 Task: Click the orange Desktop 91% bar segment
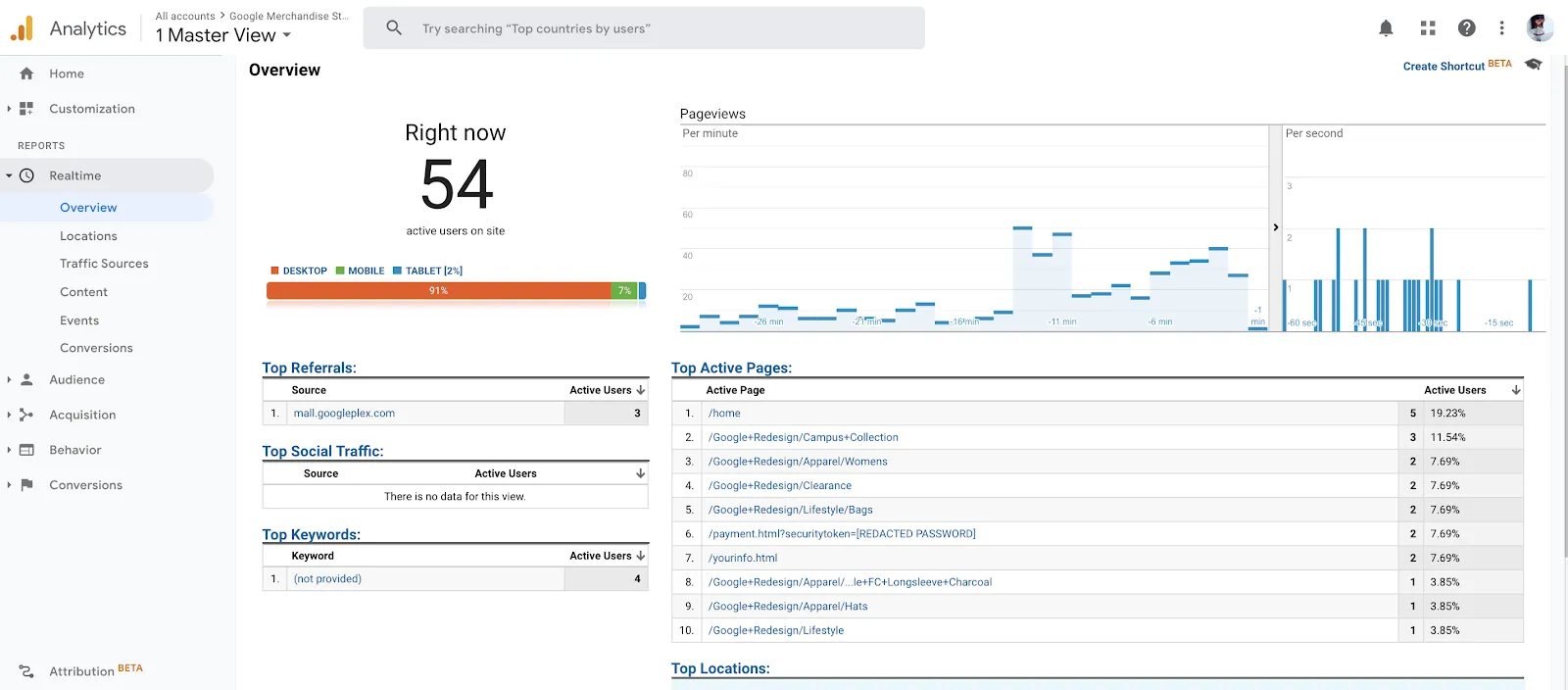[x=438, y=291]
